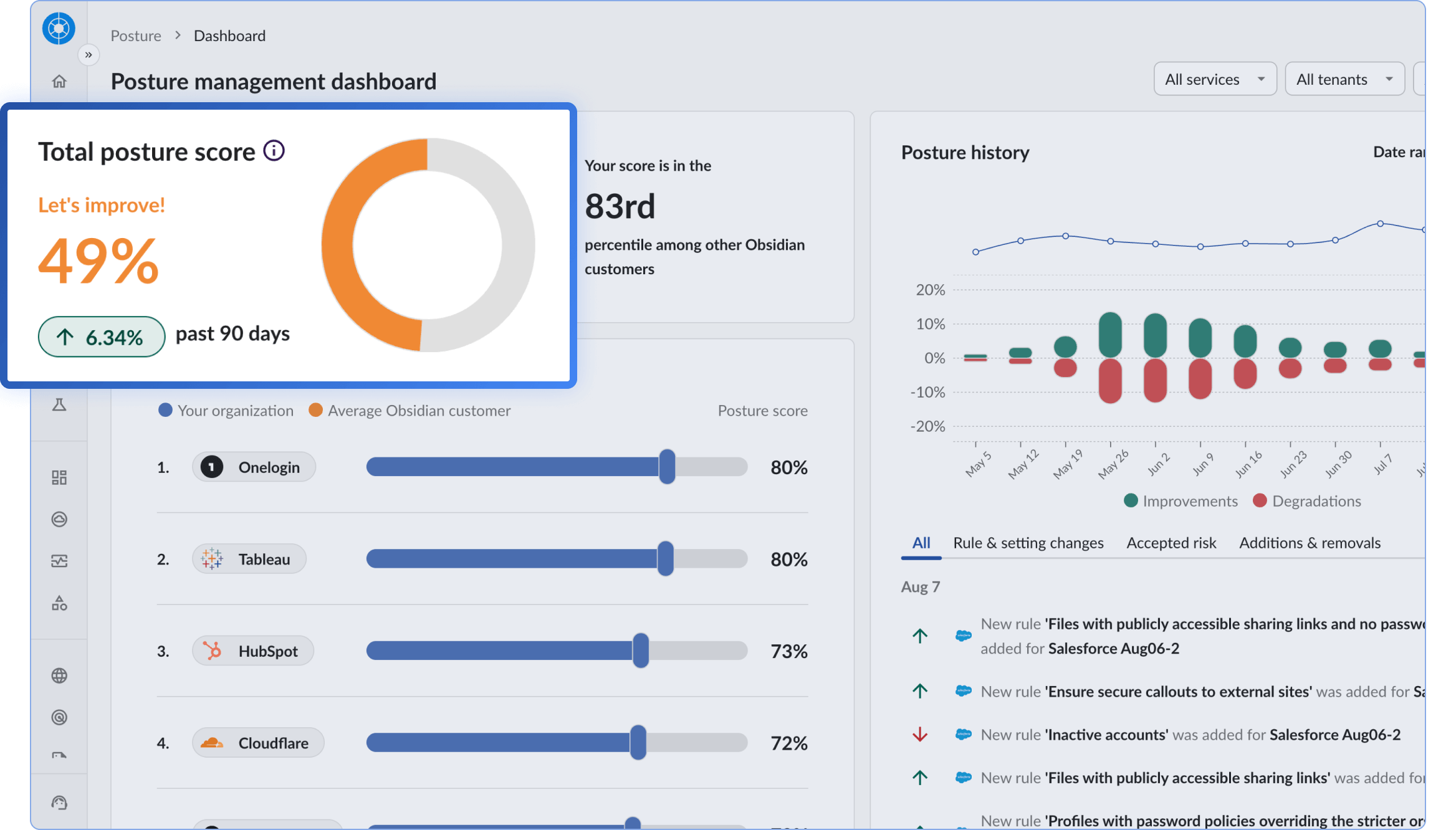Click the Onelogin posture score slider handle

coord(667,466)
